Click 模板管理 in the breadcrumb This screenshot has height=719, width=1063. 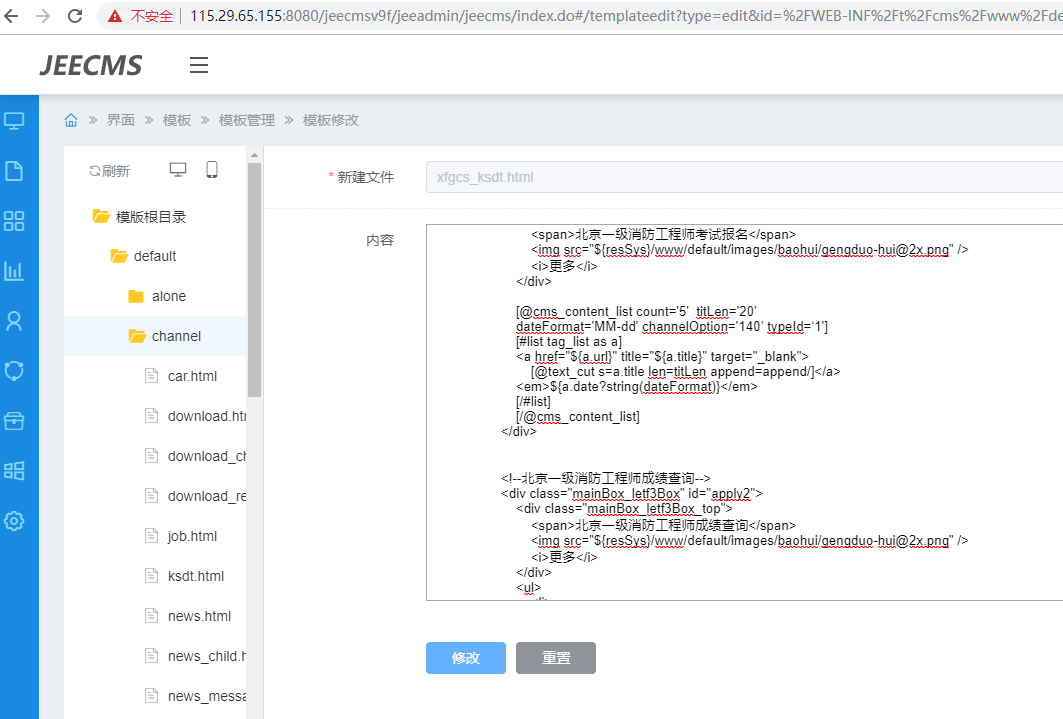(247, 121)
